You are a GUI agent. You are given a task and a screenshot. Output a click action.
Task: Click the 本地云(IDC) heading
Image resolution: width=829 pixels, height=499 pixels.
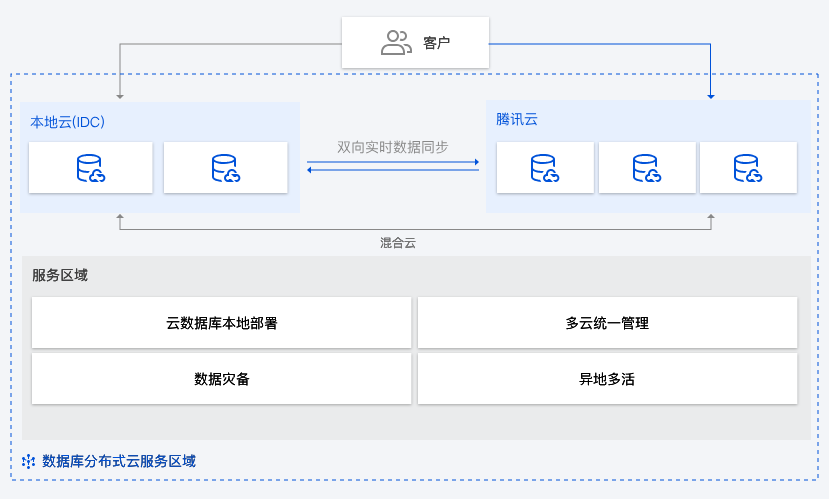click(67, 122)
